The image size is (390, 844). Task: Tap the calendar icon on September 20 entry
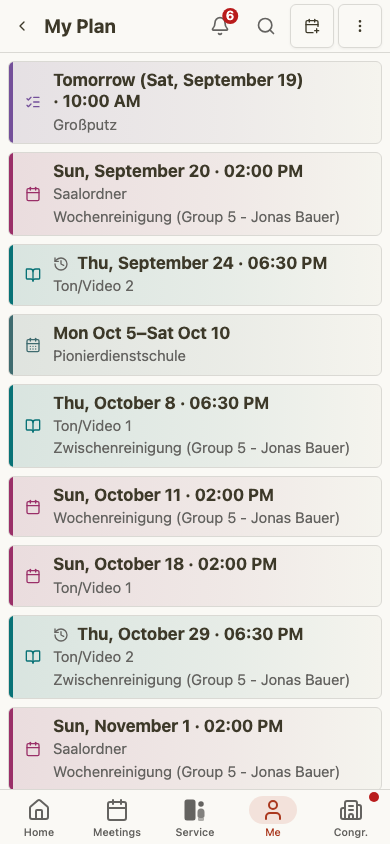click(33, 194)
